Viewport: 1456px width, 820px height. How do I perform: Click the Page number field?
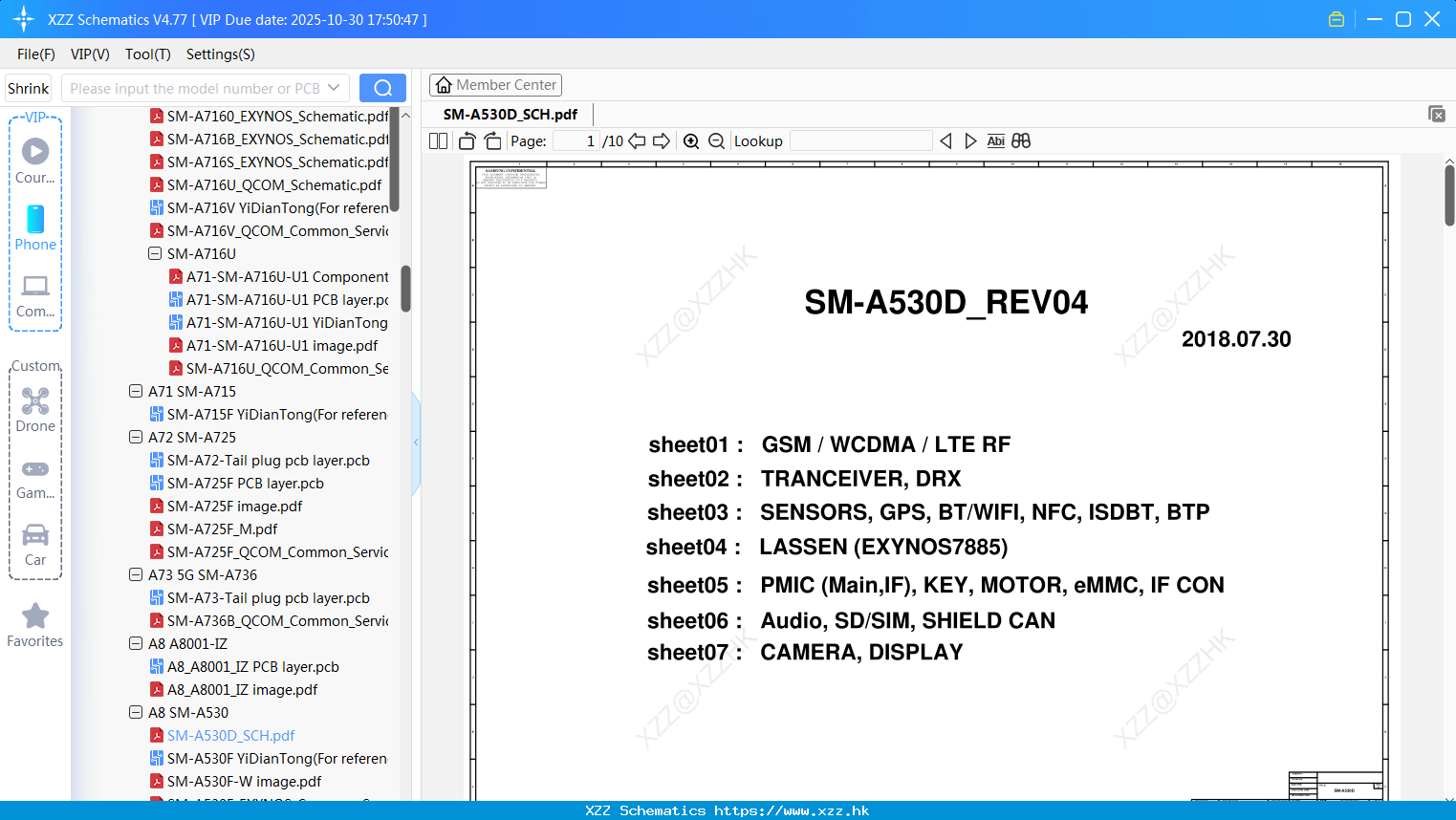pyautogui.click(x=576, y=140)
